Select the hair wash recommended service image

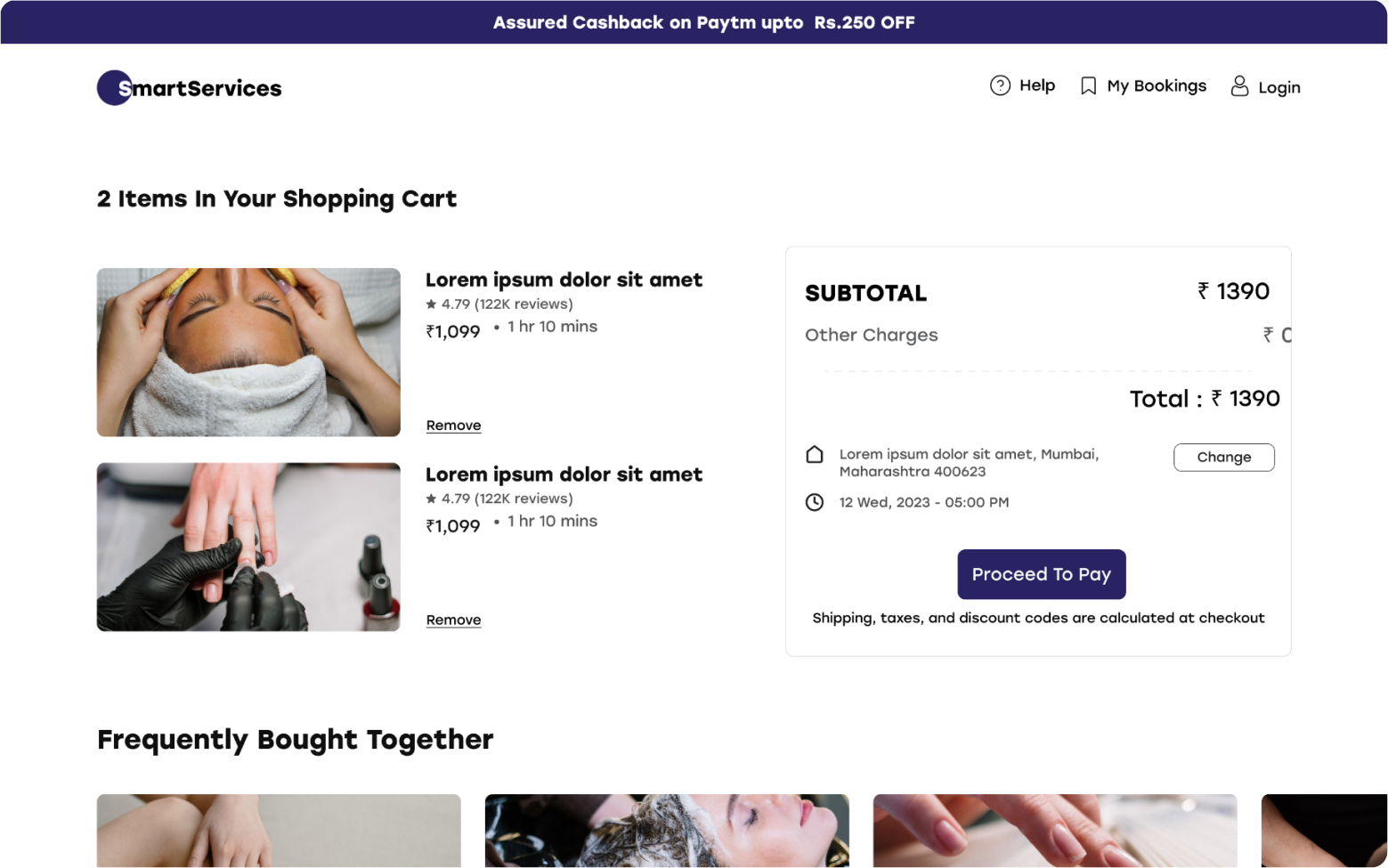point(667,830)
